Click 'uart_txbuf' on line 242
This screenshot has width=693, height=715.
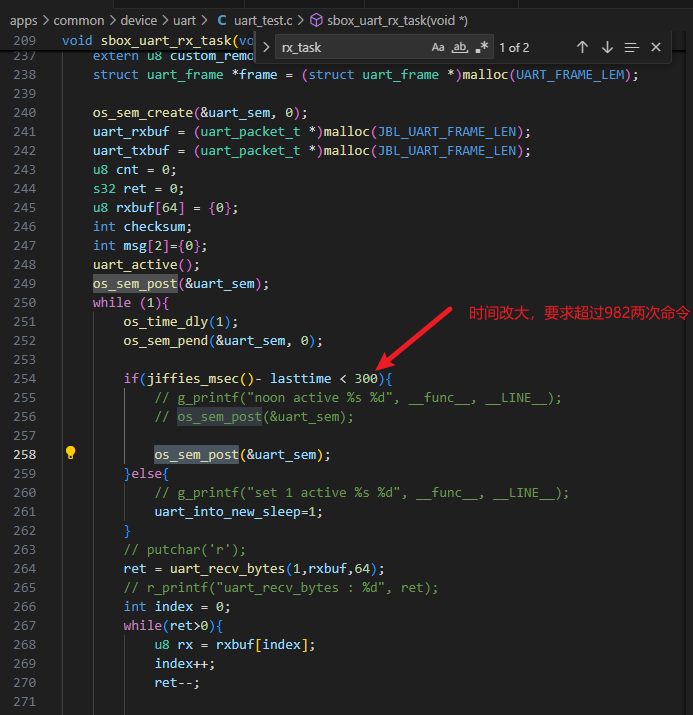click(x=131, y=150)
